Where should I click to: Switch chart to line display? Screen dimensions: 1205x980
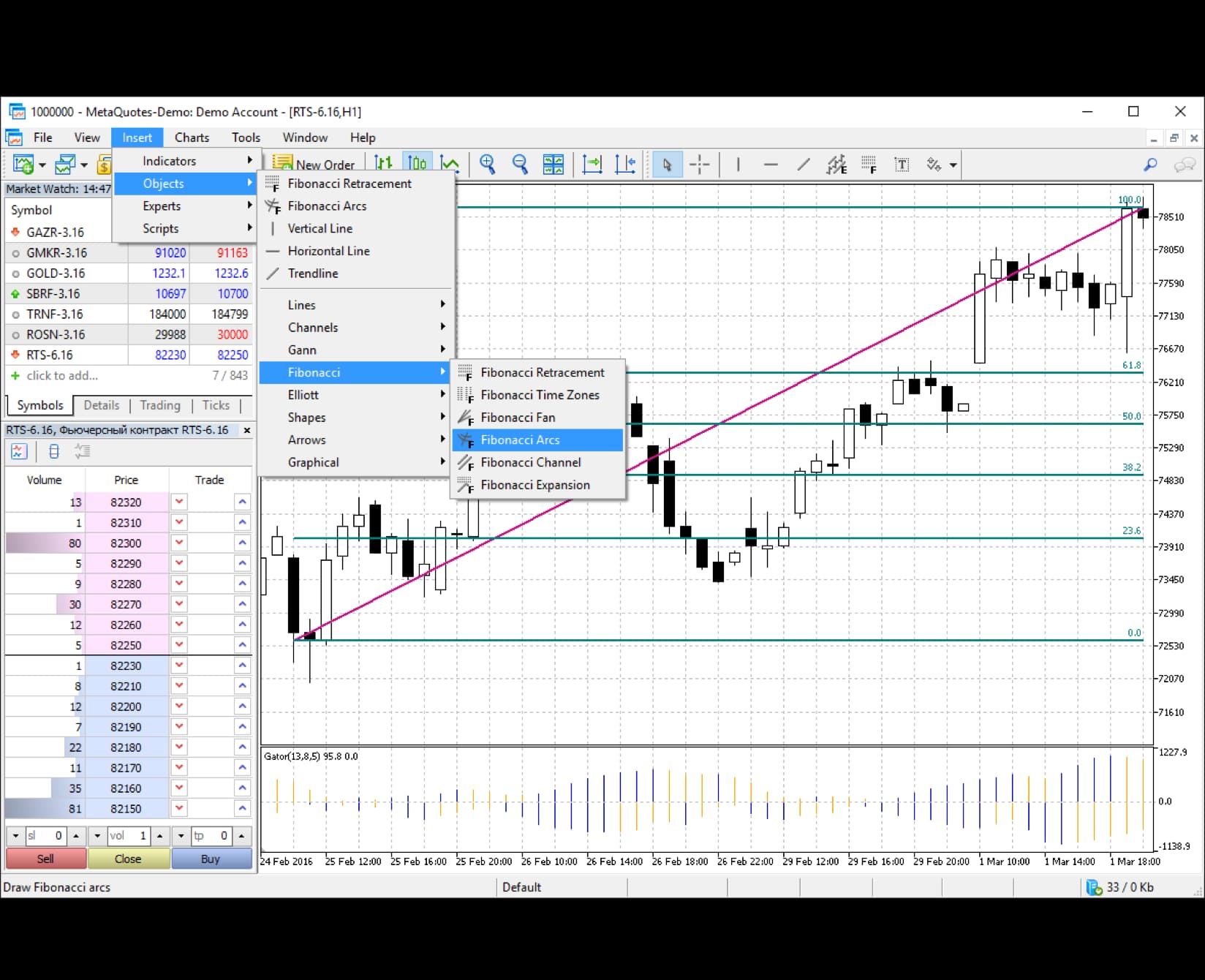pos(450,164)
